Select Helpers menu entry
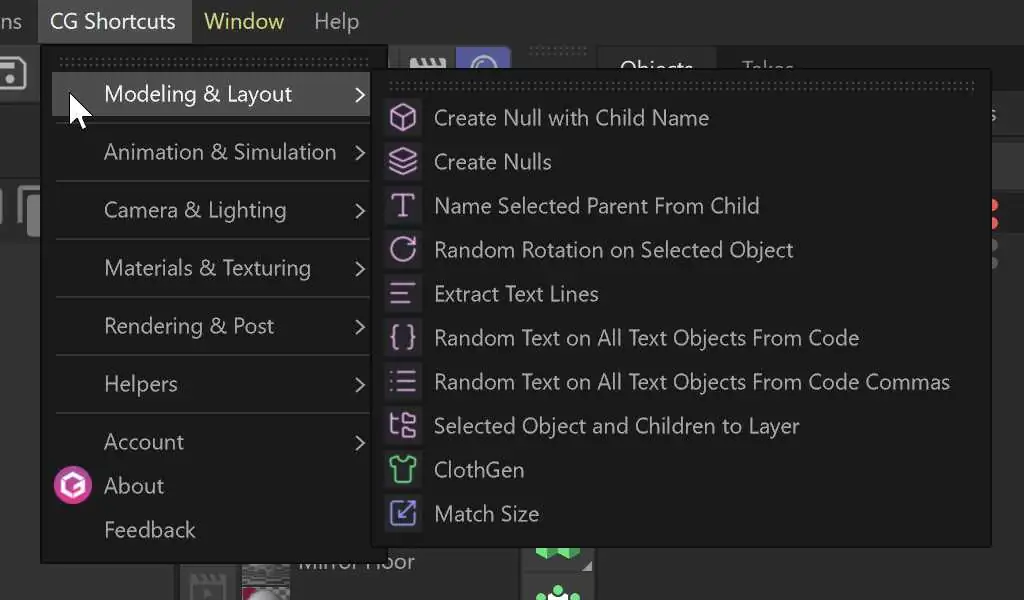Image resolution: width=1024 pixels, height=600 pixels. tap(211, 384)
